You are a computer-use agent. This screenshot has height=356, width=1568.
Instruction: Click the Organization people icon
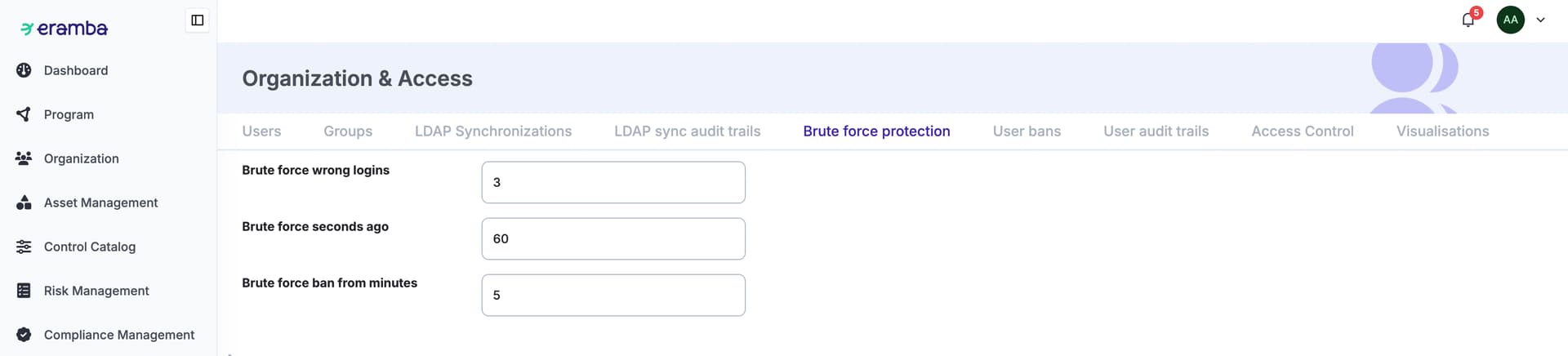[x=24, y=158]
